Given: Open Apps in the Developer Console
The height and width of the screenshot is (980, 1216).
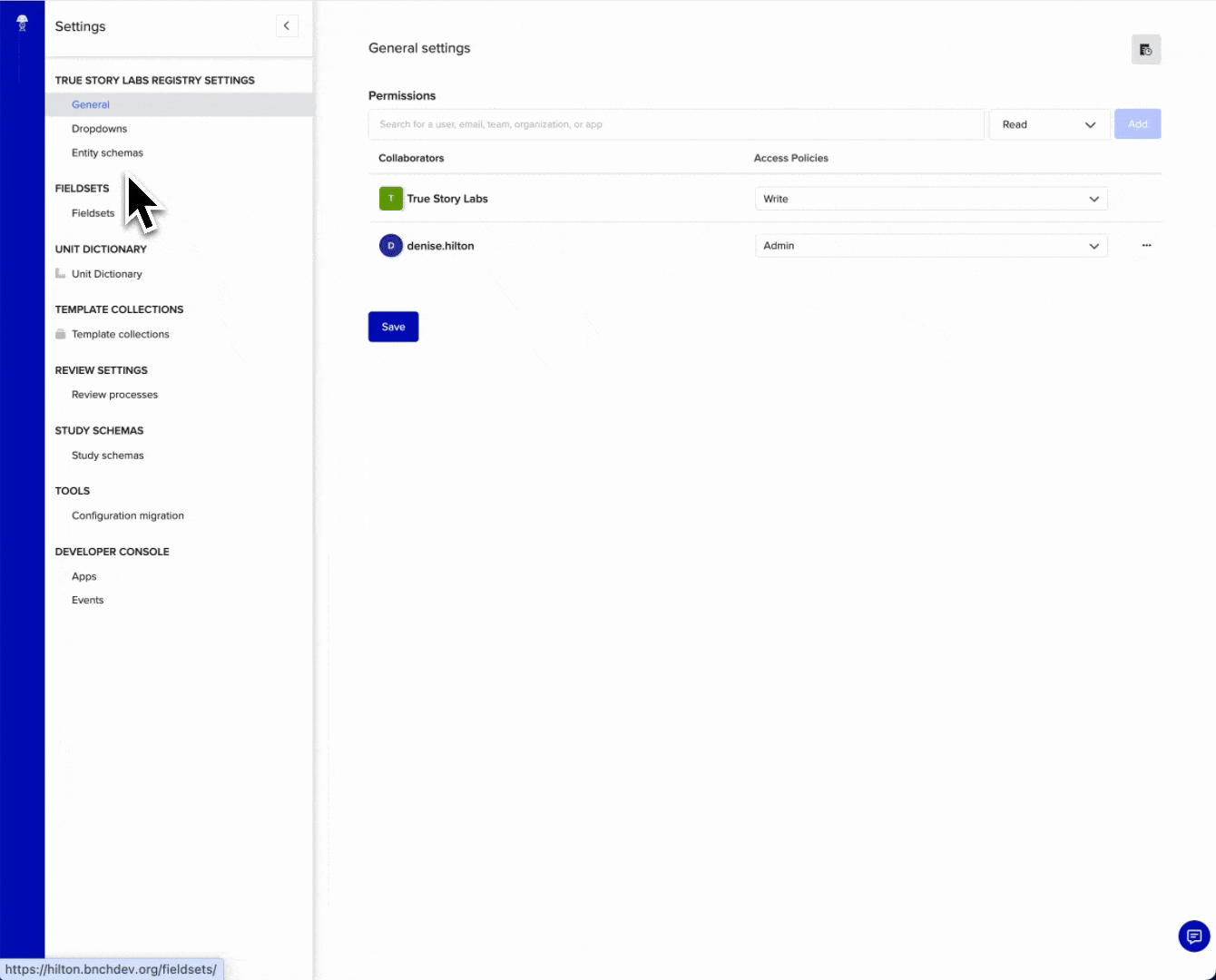Looking at the screenshot, I should [83, 575].
